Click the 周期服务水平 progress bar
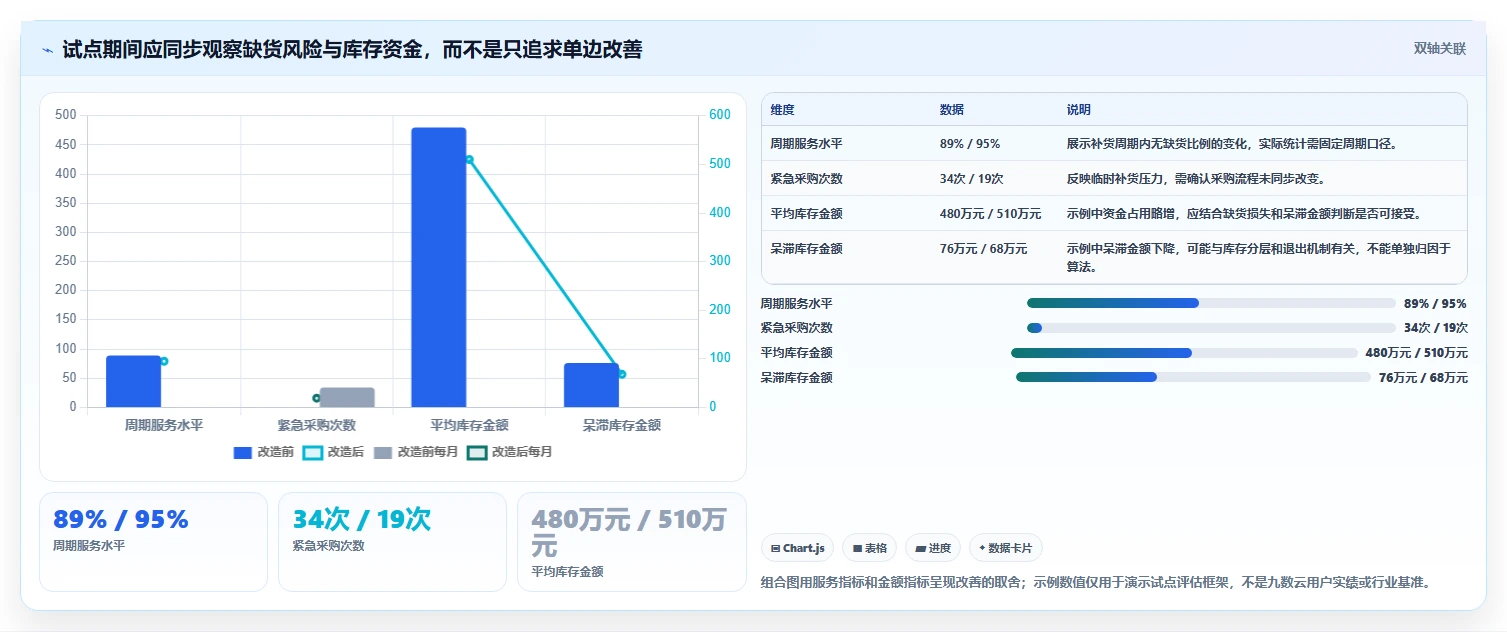1507x632 pixels. (1211, 303)
